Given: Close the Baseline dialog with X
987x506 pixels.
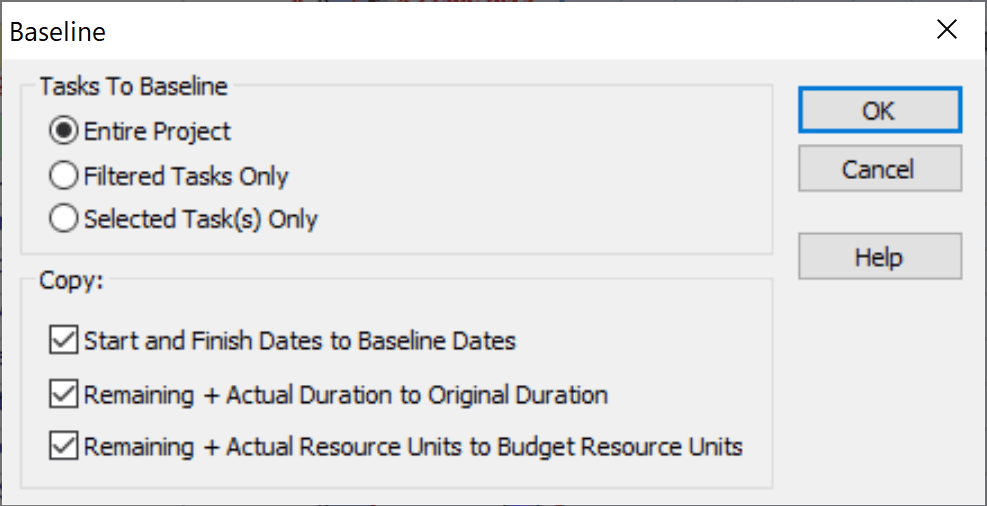Looking at the screenshot, I should point(946,30).
